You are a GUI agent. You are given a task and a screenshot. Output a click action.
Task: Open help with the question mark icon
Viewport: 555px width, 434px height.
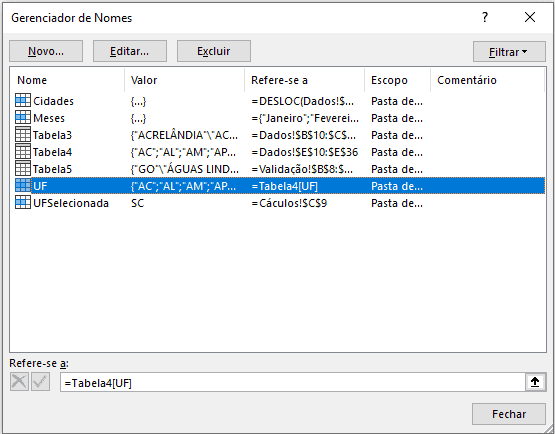(x=485, y=17)
